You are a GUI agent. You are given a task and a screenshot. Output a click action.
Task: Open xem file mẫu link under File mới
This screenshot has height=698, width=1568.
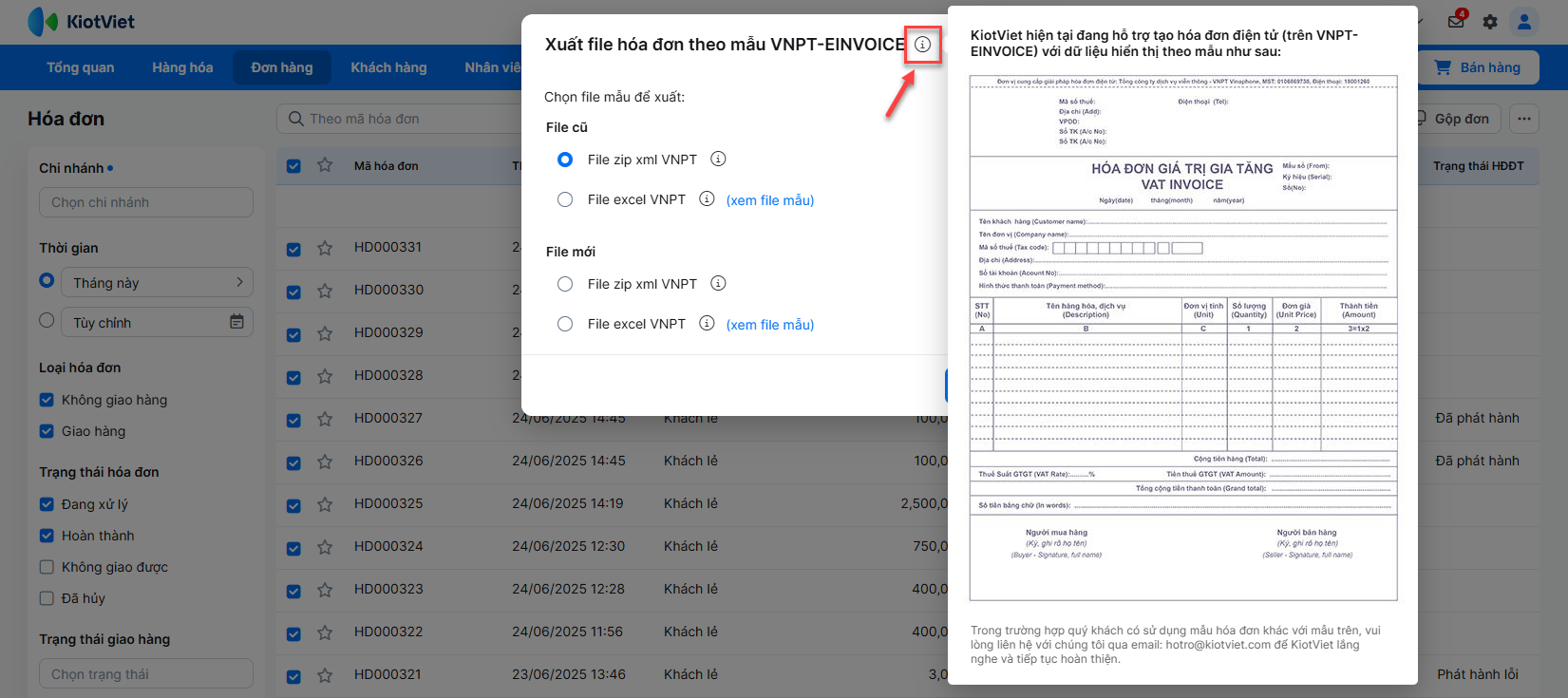[770, 325]
